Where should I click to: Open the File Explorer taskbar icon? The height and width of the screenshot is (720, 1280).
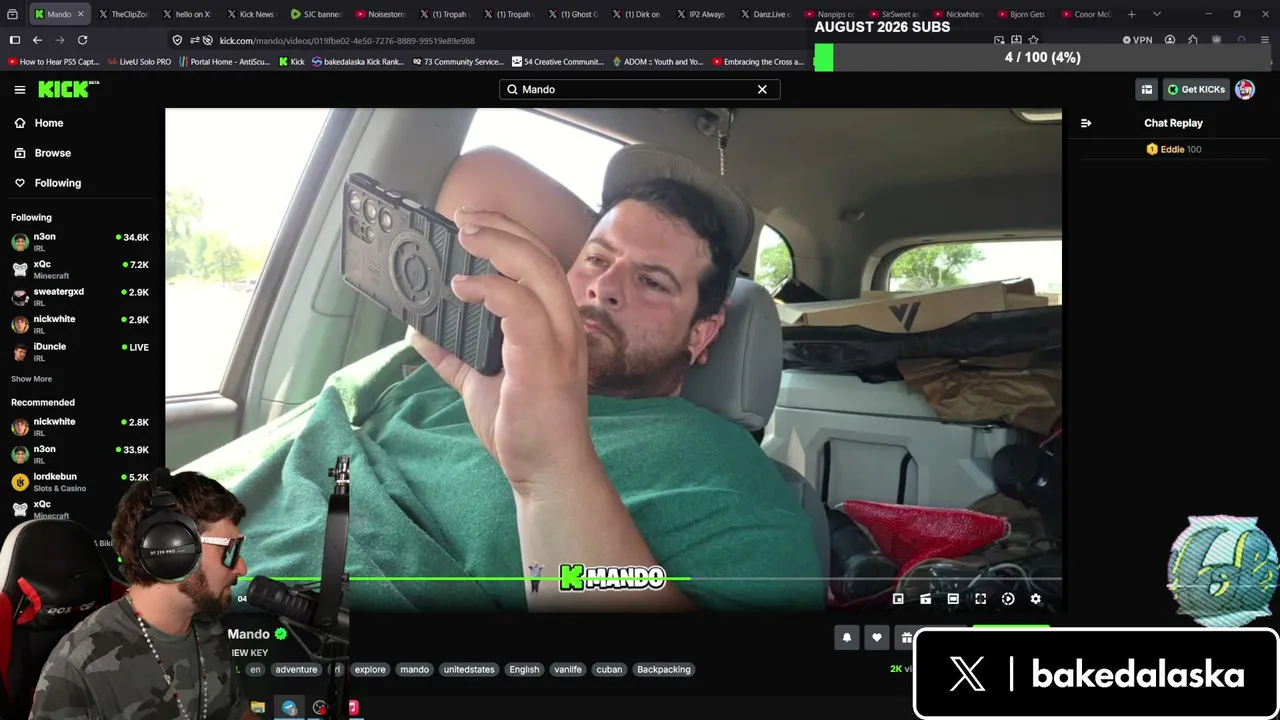pyautogui.click(x=258, y=707)
